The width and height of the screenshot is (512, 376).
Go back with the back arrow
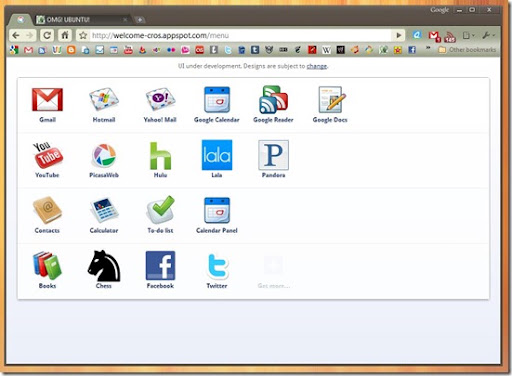(16, 35)
